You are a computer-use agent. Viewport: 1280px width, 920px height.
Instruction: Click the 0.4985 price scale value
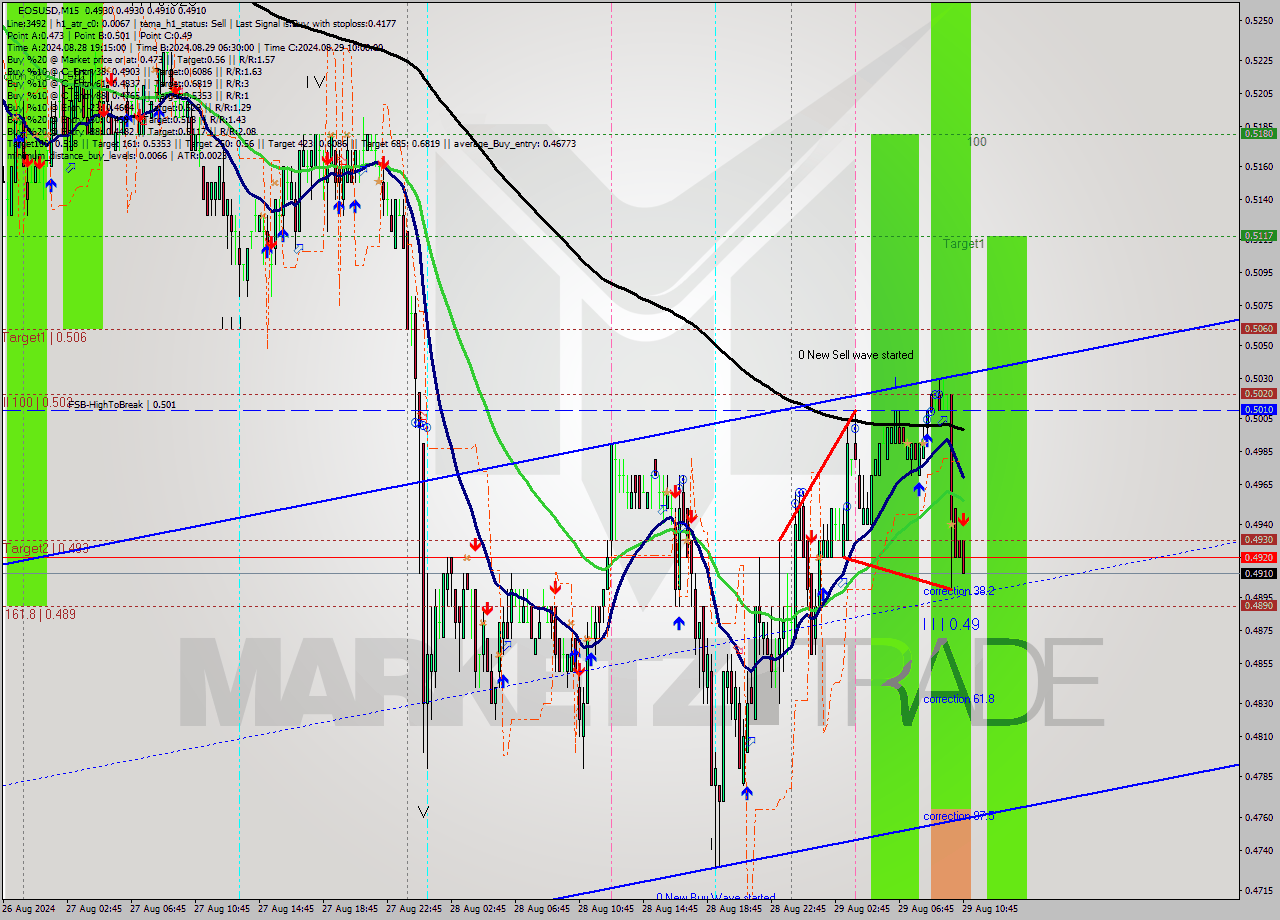1258,451
